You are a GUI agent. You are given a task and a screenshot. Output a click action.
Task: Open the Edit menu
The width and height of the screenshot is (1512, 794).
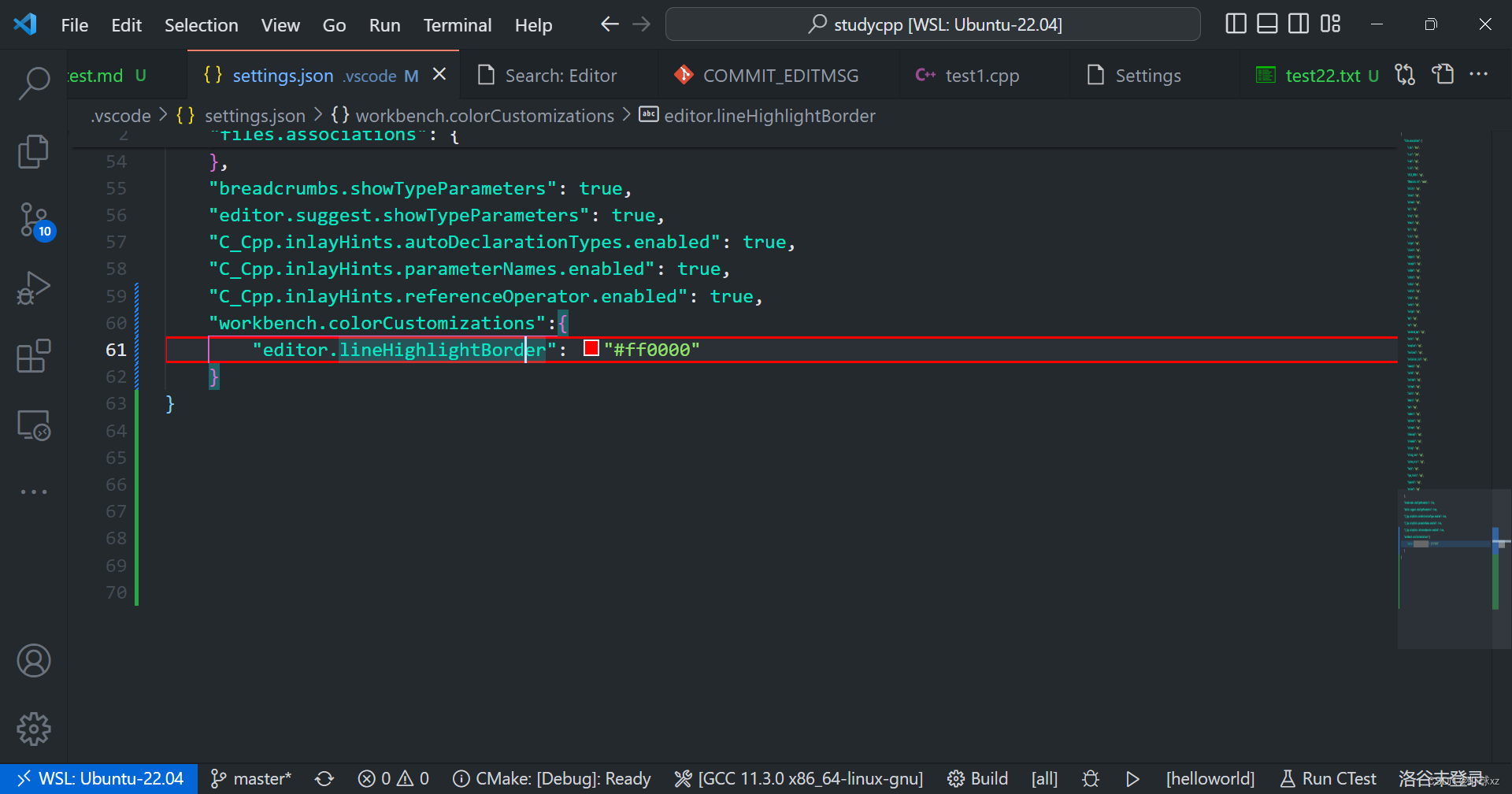pos(126,25)
